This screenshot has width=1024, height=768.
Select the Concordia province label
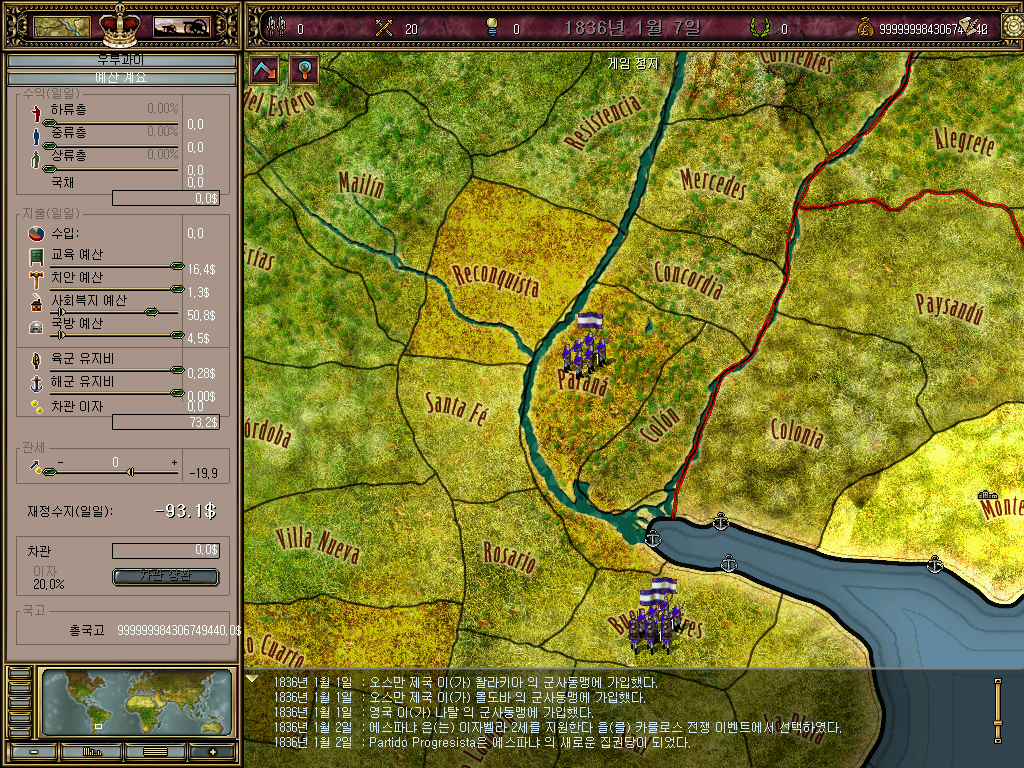[x=689, y=280]
